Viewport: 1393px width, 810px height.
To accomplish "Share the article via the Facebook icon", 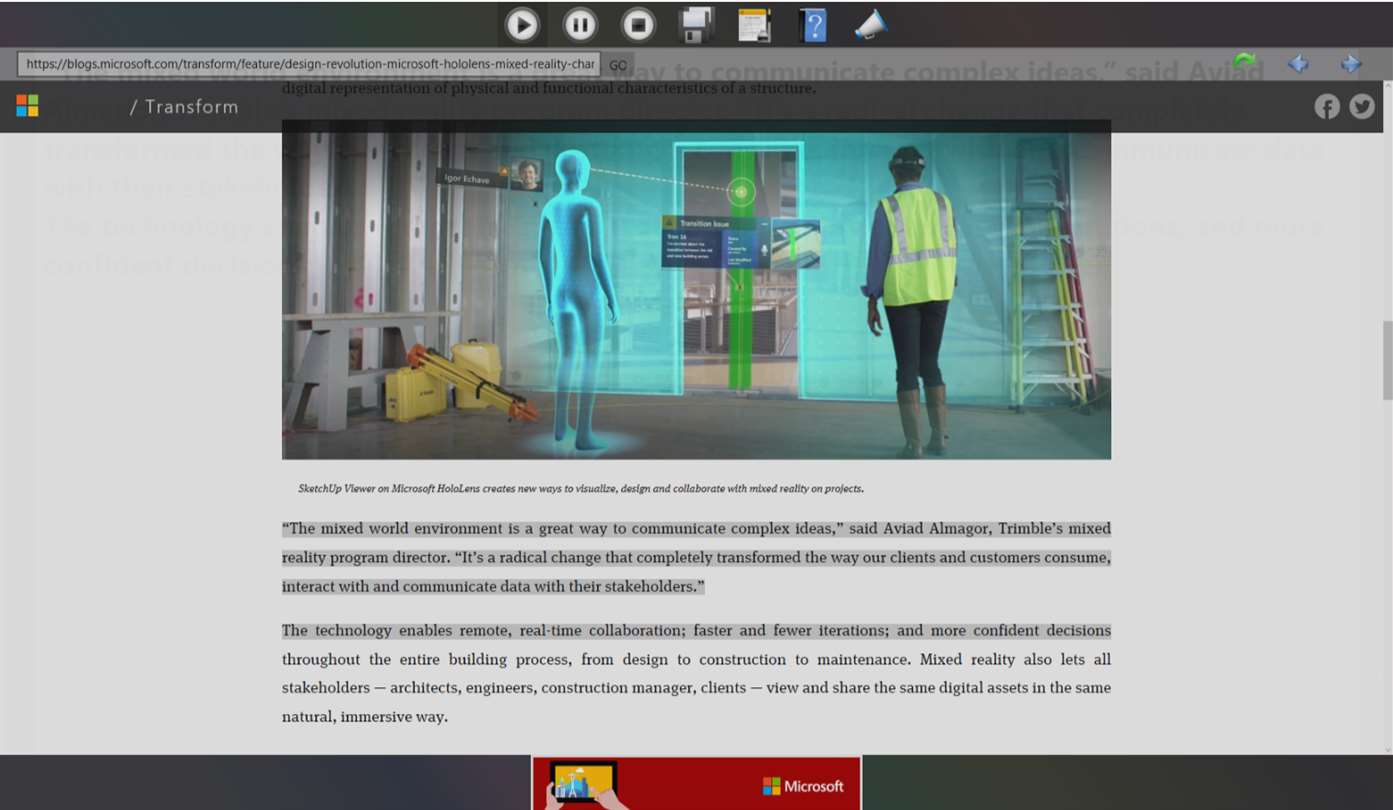I will point(1327,107).
